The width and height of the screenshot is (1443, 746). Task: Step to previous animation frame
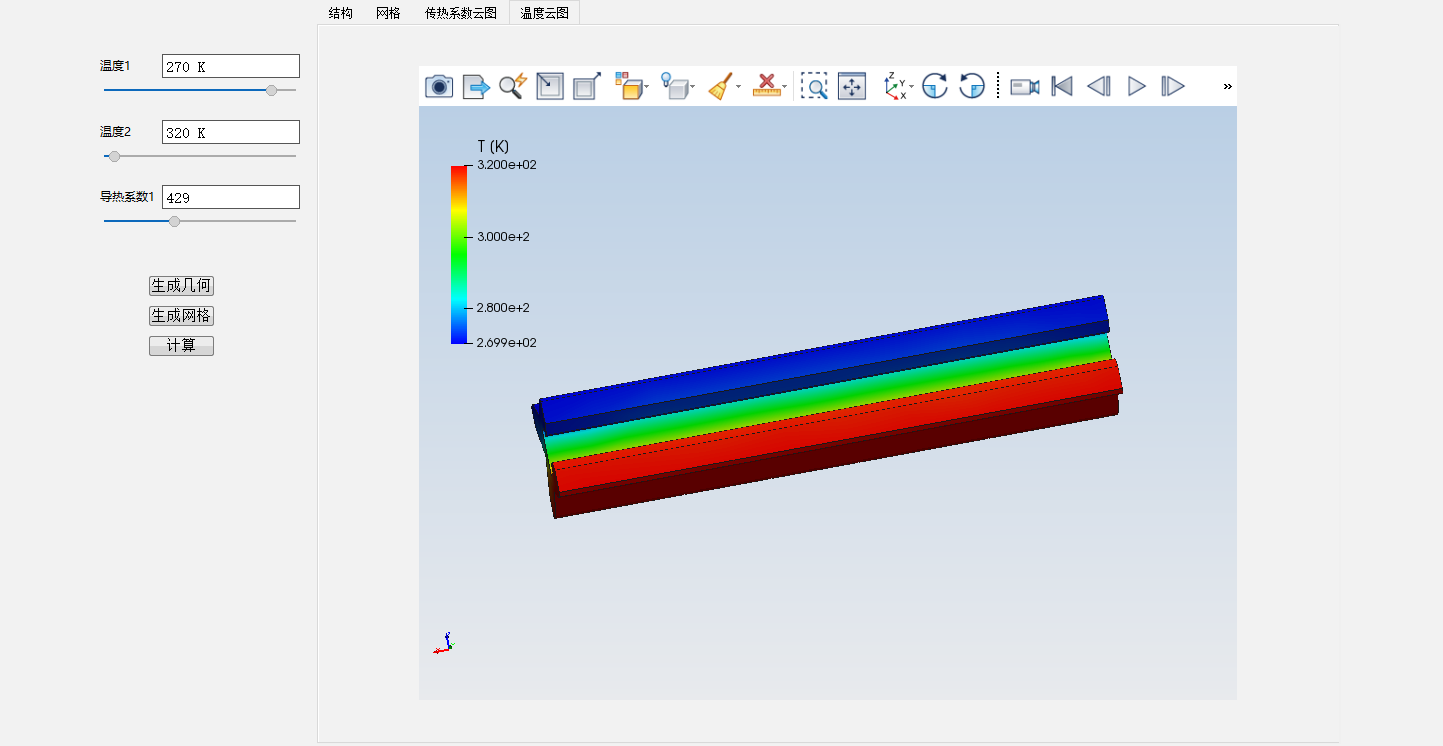click(1098, 86)
